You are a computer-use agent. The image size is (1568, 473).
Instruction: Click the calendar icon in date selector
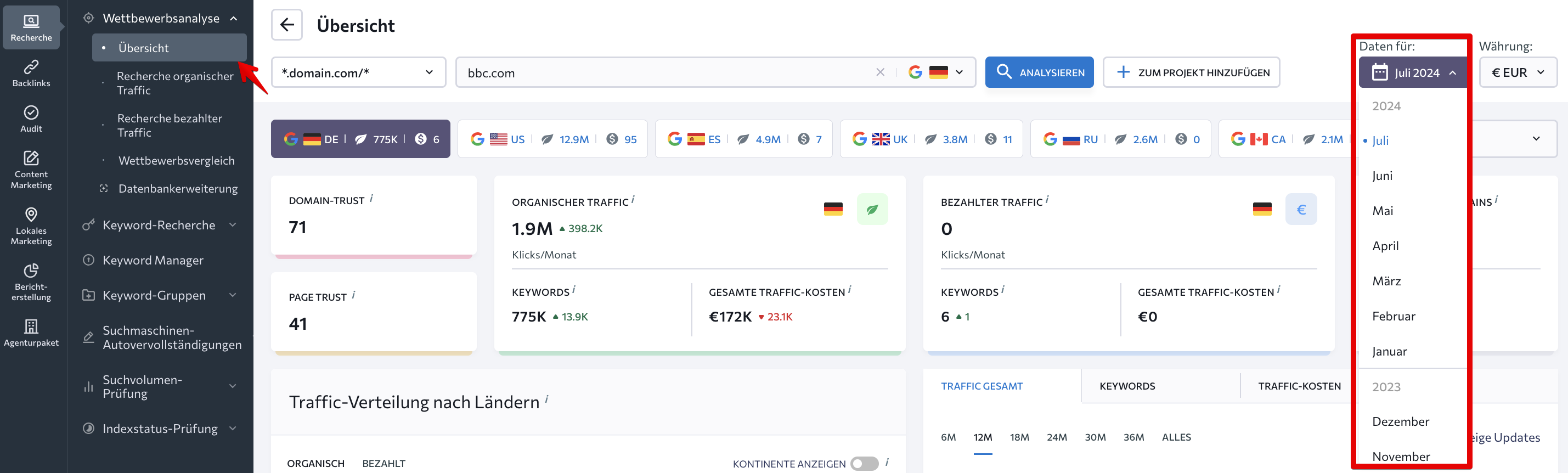click(1379, 72)
